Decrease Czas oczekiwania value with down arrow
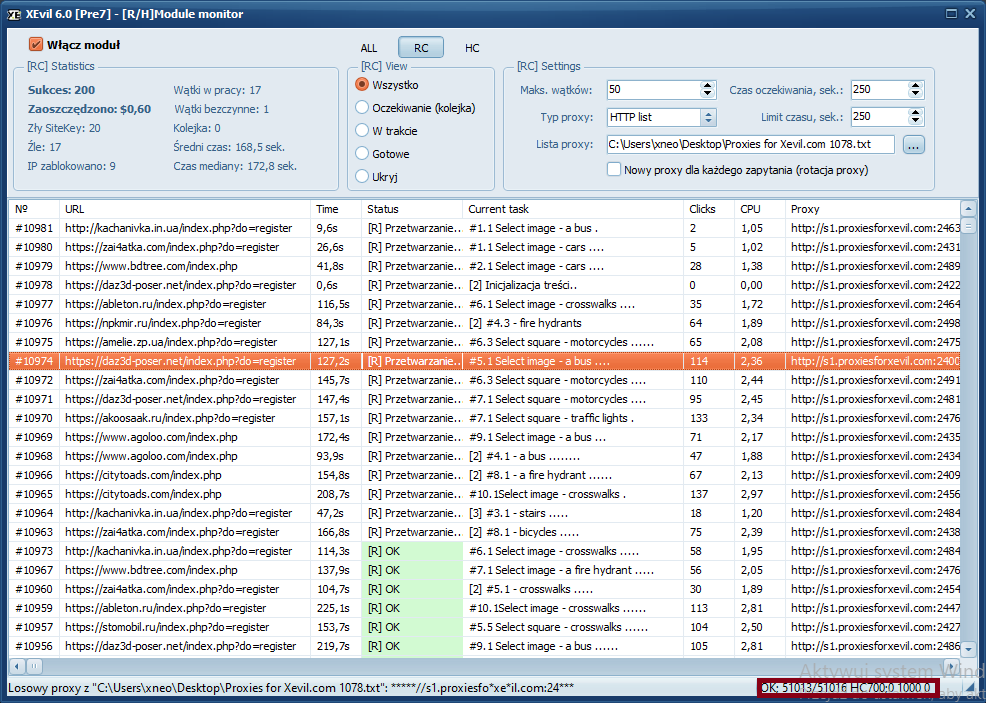The image size is (986, 703). pos(916,94)
